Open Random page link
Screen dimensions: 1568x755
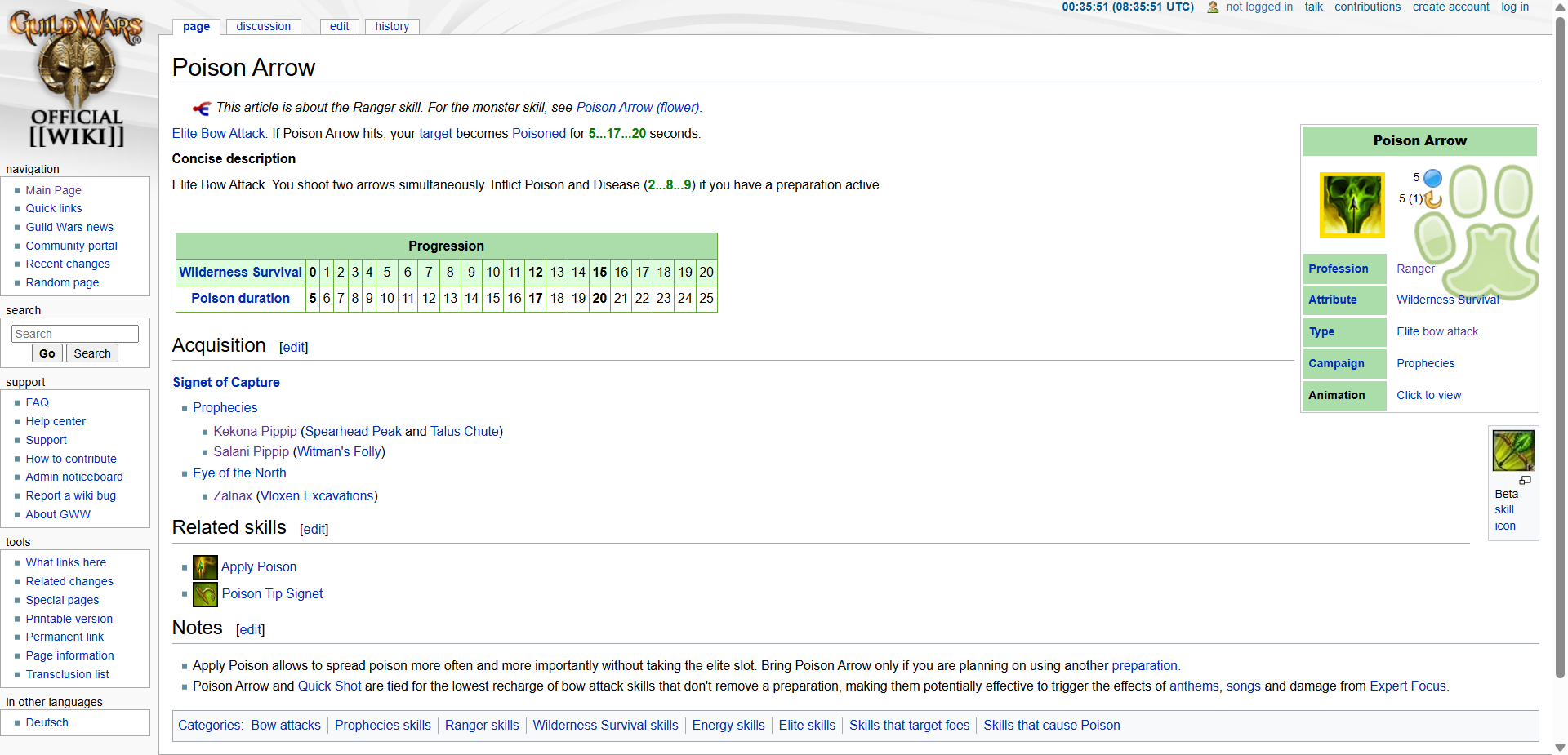click(62, 282)
